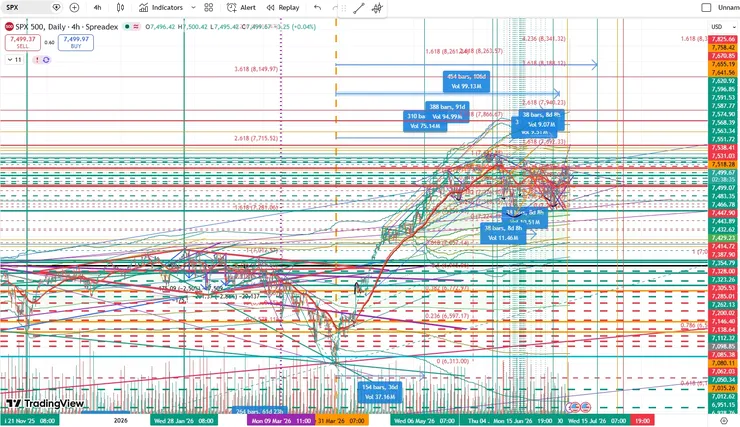Start bar Replay mode
Screen dimensions: 740x427
[283, 7]
